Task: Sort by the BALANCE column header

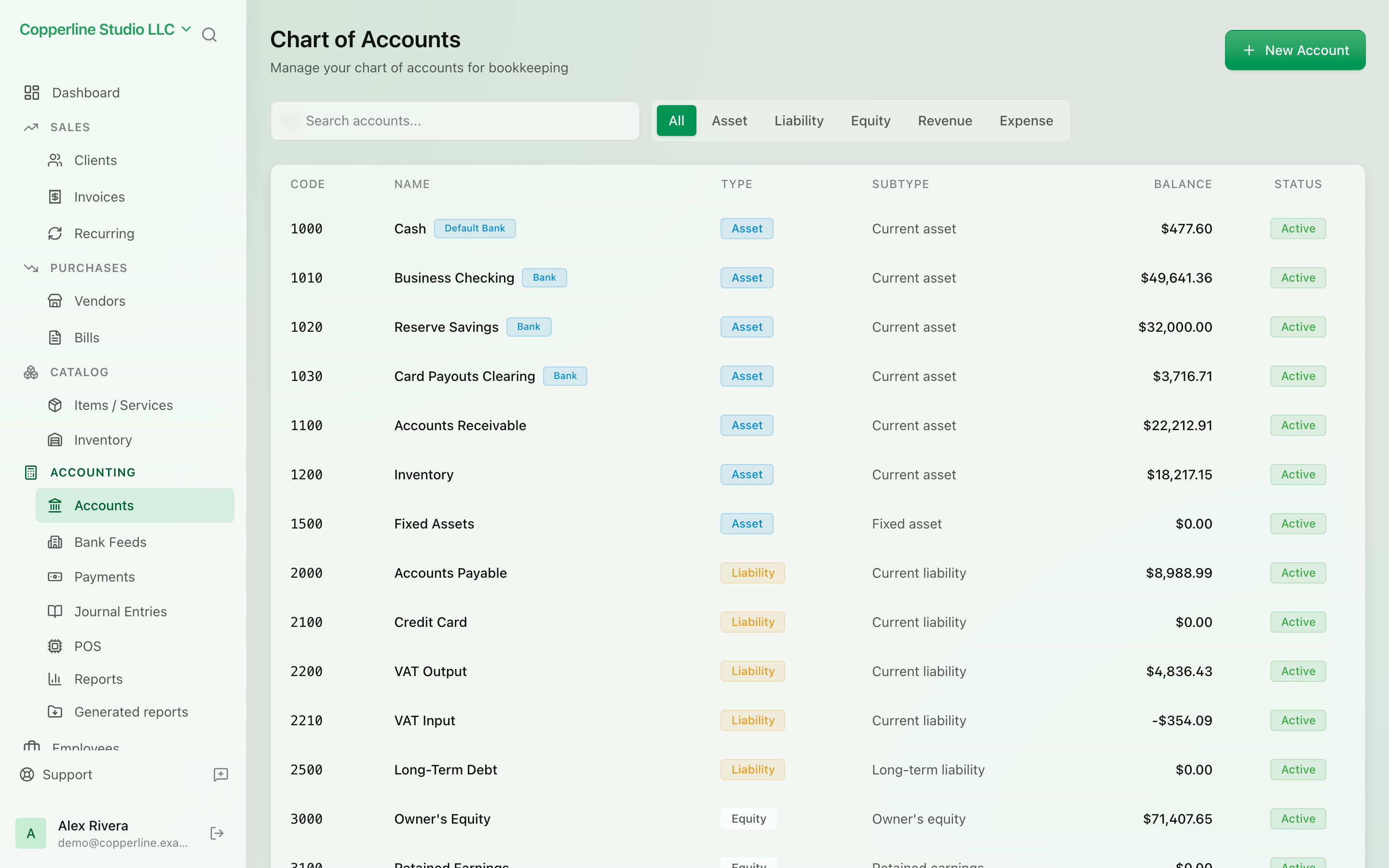Action: [x=1183, y=184]
